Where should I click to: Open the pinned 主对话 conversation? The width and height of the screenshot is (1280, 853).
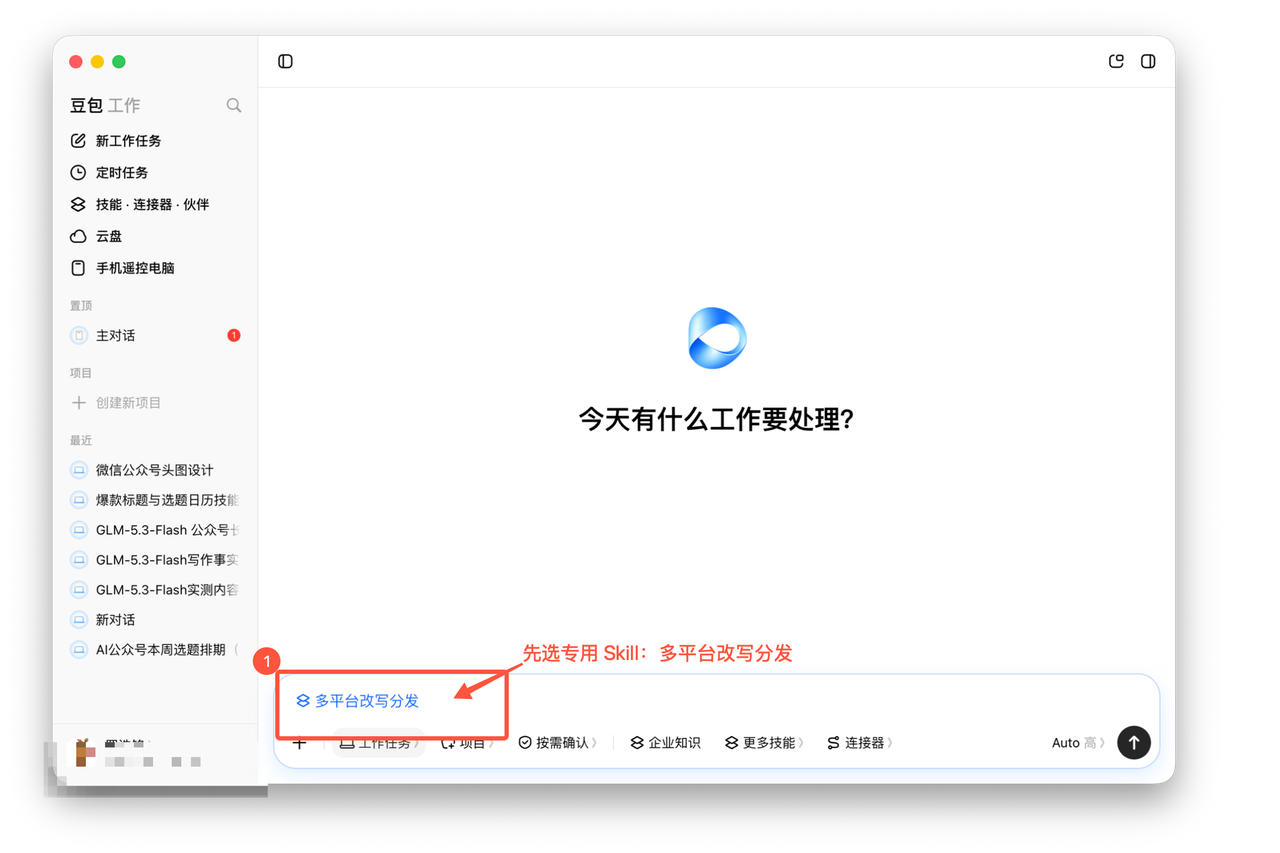(x=155, y=336)
